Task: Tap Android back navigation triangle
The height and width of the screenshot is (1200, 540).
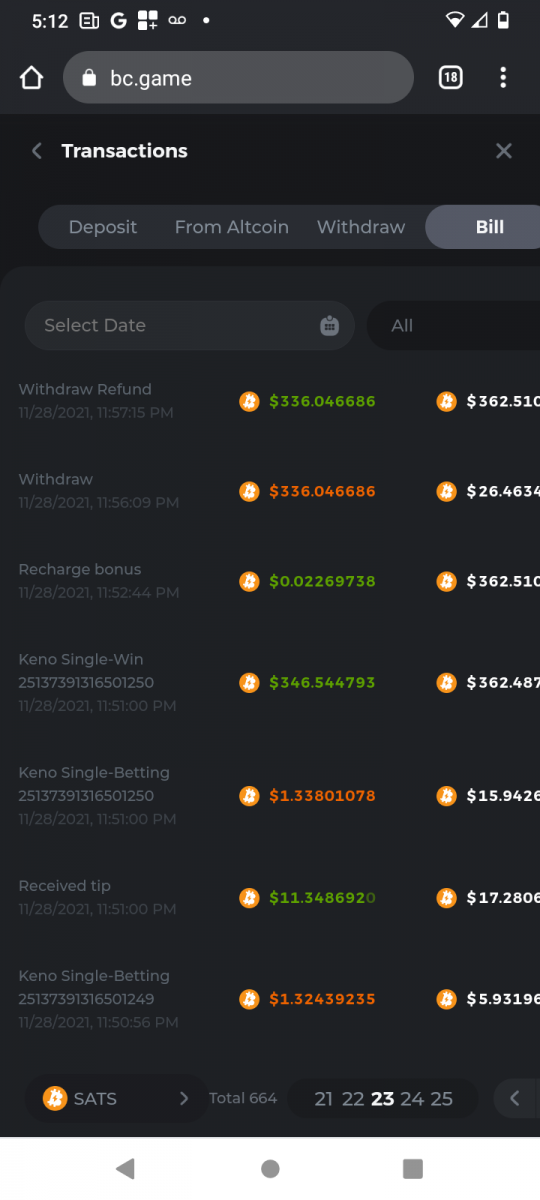Action: [x=125, y=1168]
